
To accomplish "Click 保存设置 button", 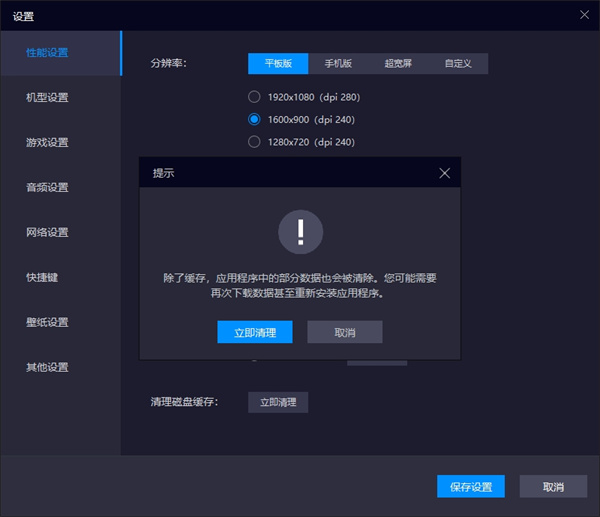I will tap(470, 487).
